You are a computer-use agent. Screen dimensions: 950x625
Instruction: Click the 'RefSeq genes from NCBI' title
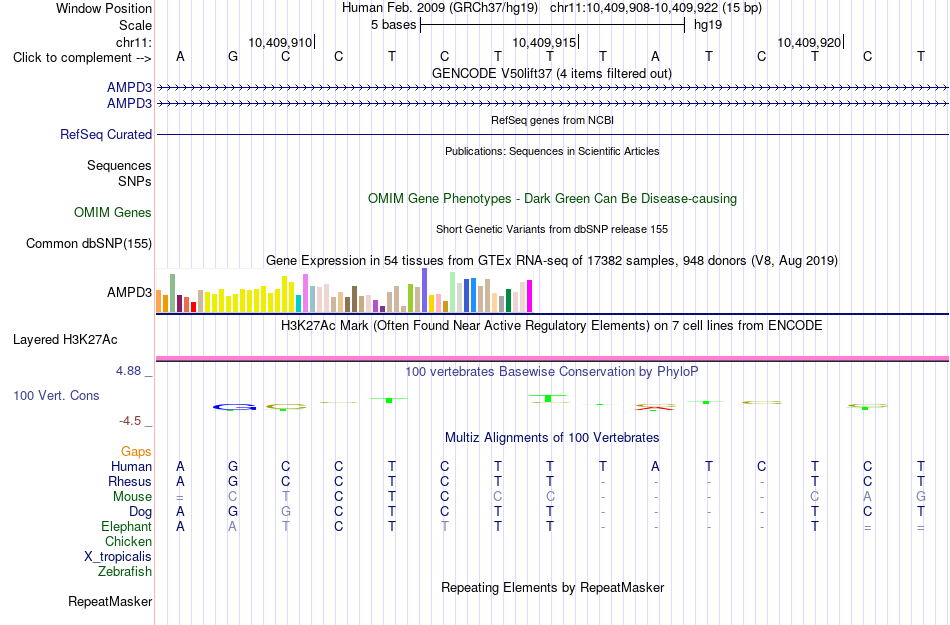tap(552, 121)
